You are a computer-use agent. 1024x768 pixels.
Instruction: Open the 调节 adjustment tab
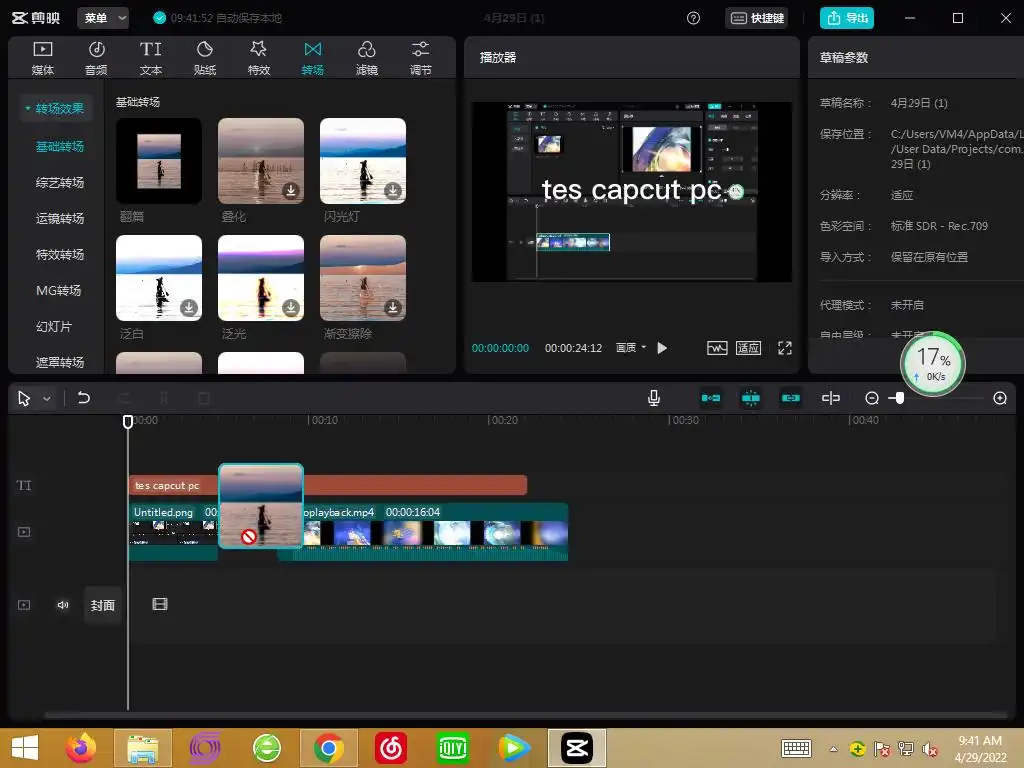point(421,57)
